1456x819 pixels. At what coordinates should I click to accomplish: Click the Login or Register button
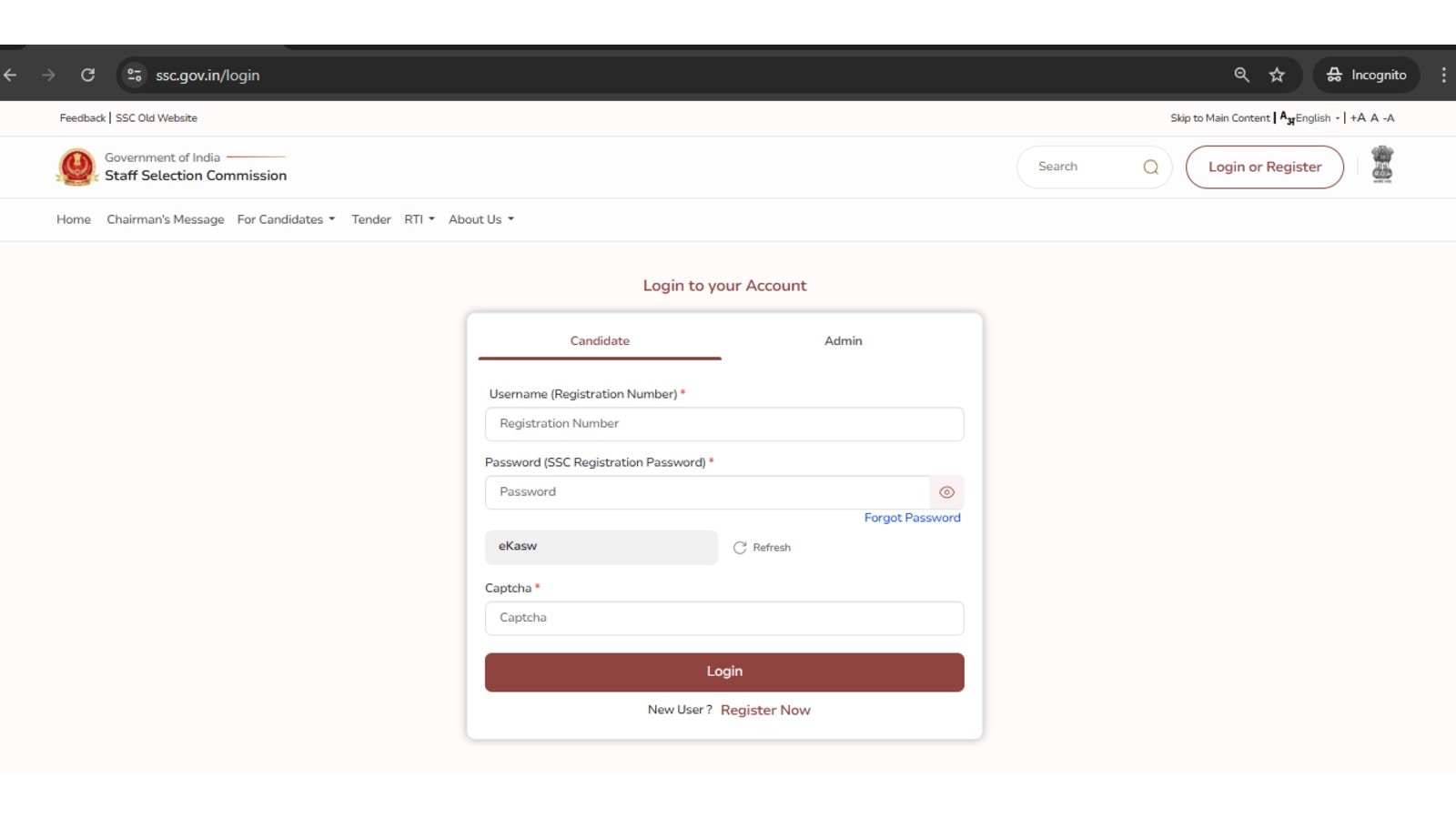pos(1264,167)
